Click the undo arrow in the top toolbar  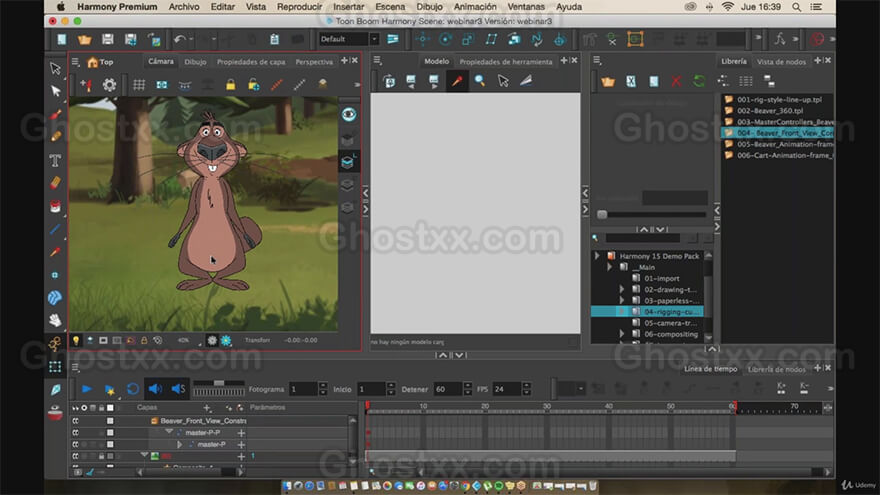180,39
